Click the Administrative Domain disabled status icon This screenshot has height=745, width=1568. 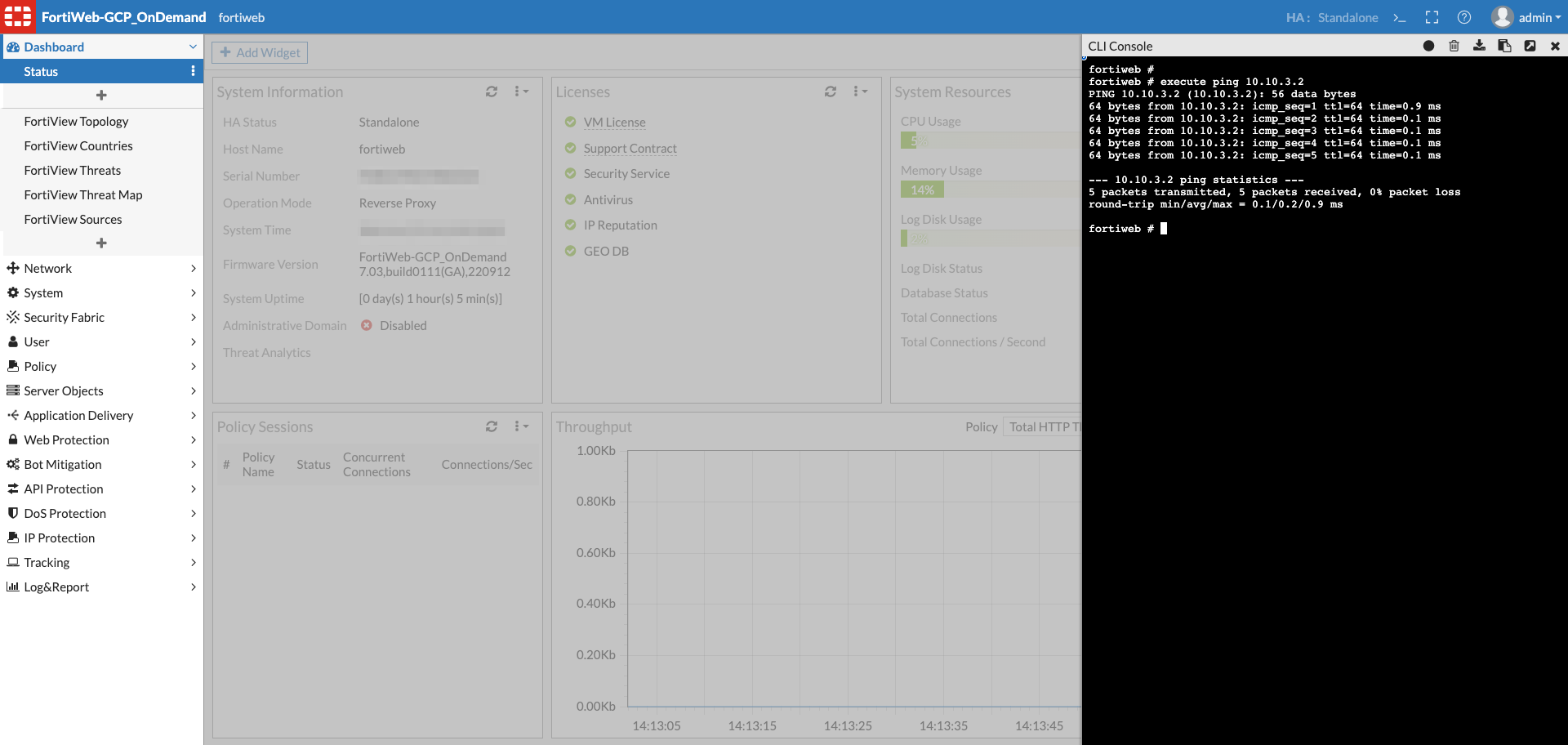tap(367, 325)
